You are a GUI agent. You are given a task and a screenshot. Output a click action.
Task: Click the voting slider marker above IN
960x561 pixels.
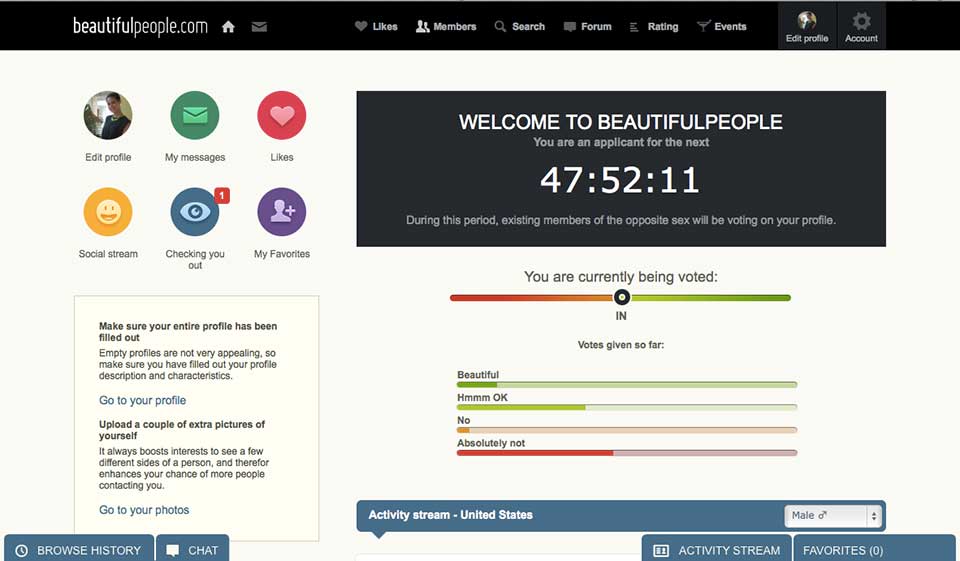click(x=622, y=297)
